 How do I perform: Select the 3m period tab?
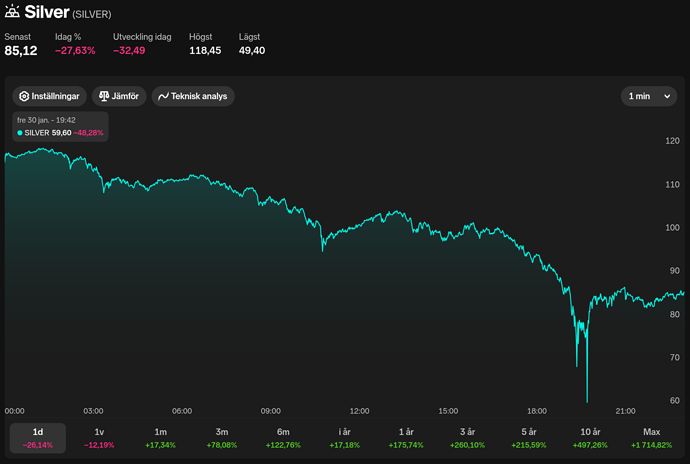(222, 438)
